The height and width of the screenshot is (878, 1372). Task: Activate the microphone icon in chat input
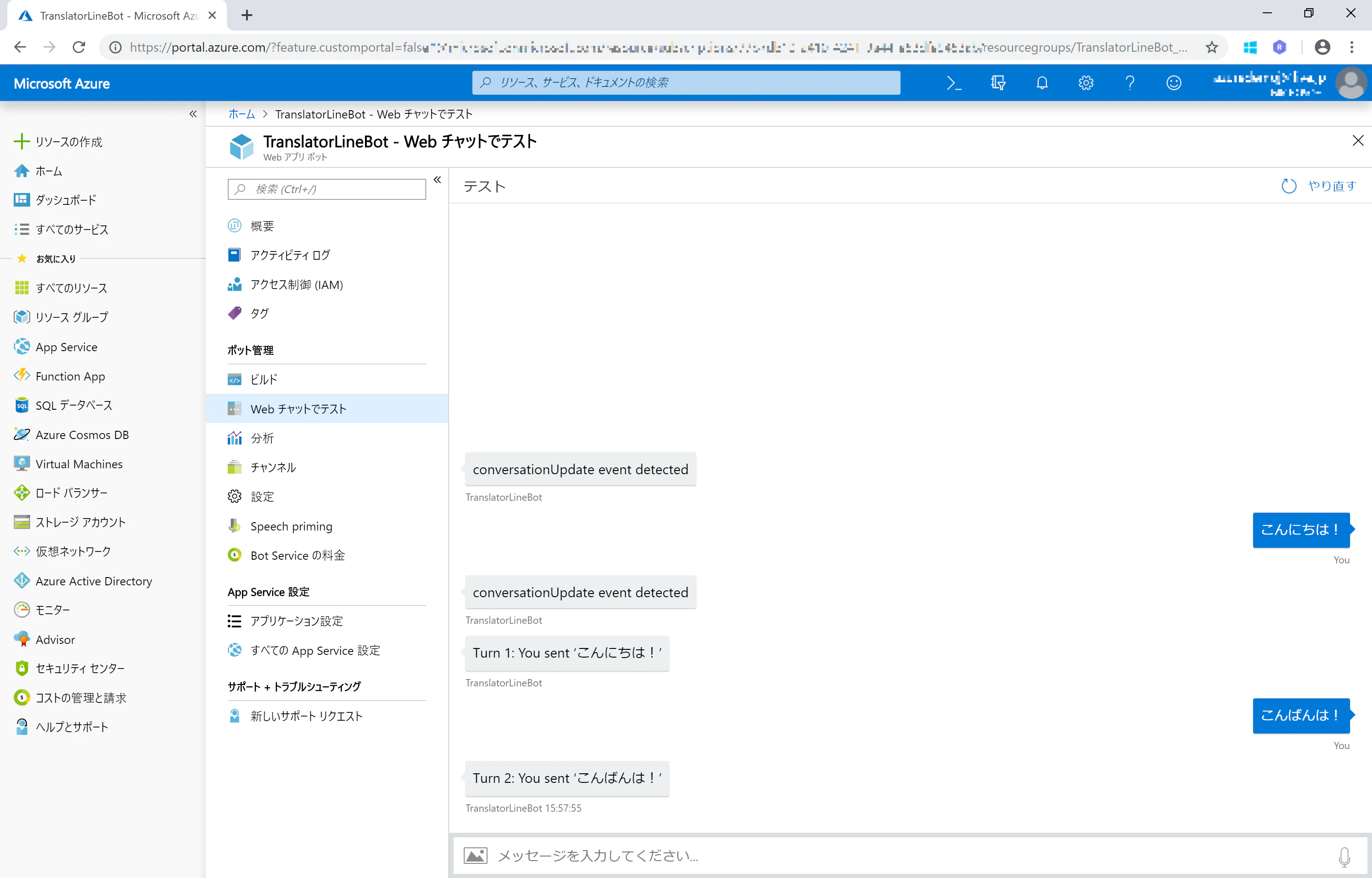tap(1344, 857)
